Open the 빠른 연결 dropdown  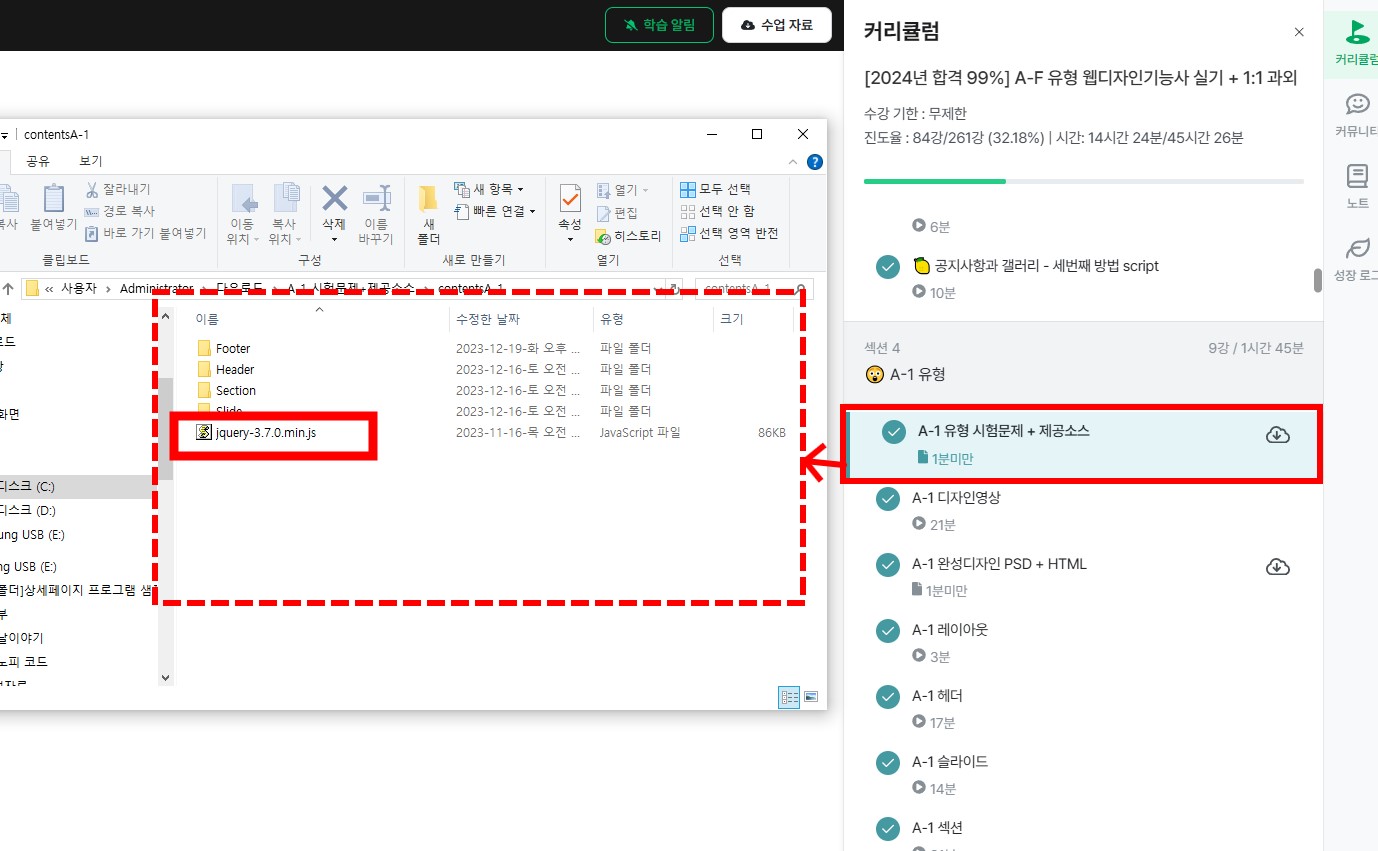point(495,211)
